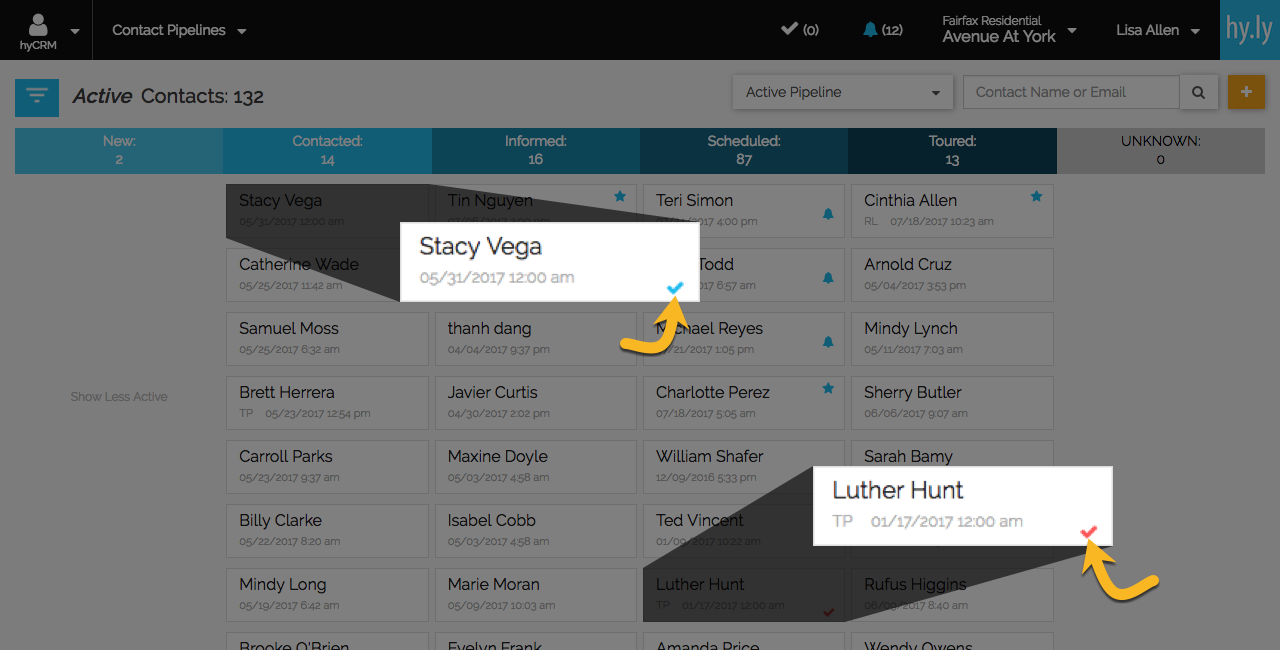Viewport: 1280px width, 650px height.
Task: Select the Scheduled stage tab
Action: [744, 151]
